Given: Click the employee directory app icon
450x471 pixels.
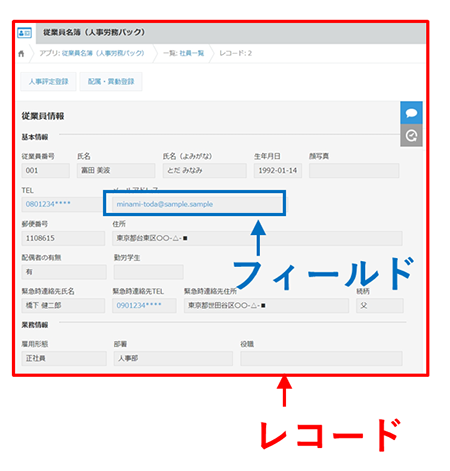Looking at the screenshot, I should point(24,33).
